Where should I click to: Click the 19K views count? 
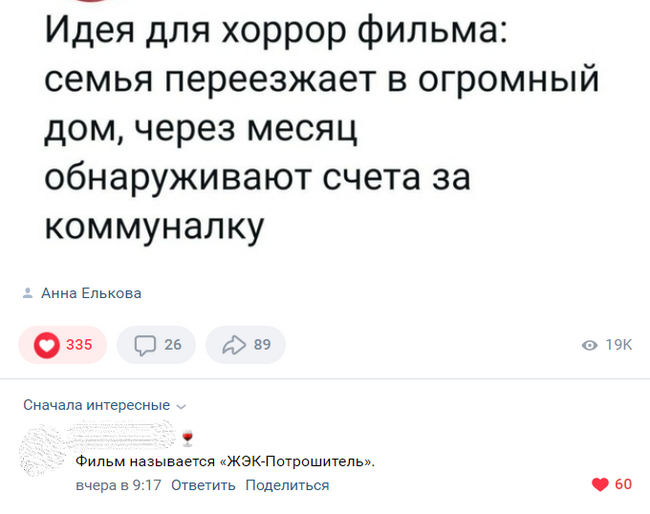coord(619,345)
